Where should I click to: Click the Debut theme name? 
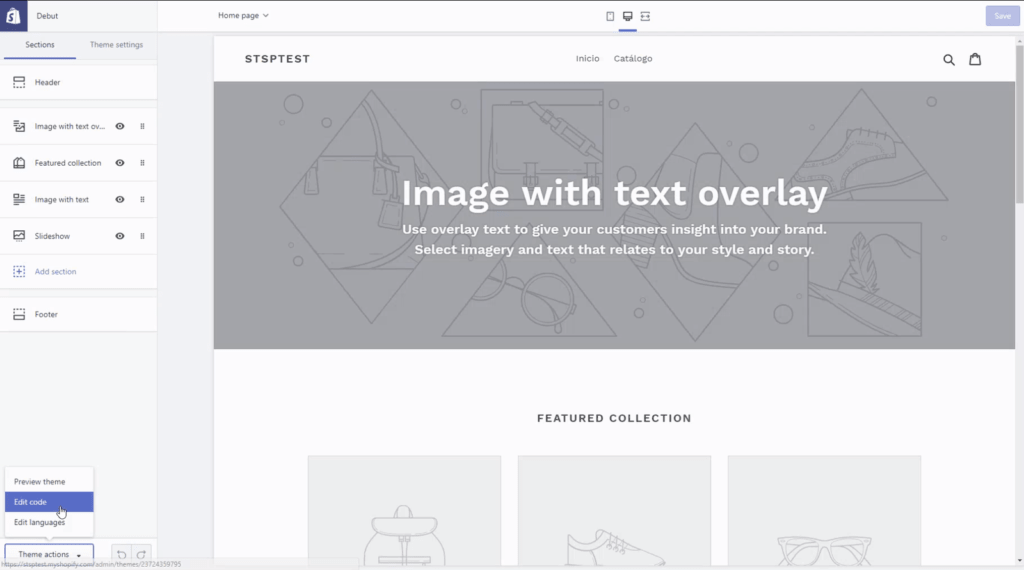pos(47,16)
